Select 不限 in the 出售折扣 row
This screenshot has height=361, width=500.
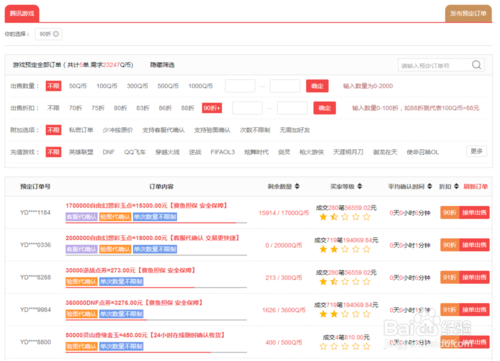click(53, 108)
